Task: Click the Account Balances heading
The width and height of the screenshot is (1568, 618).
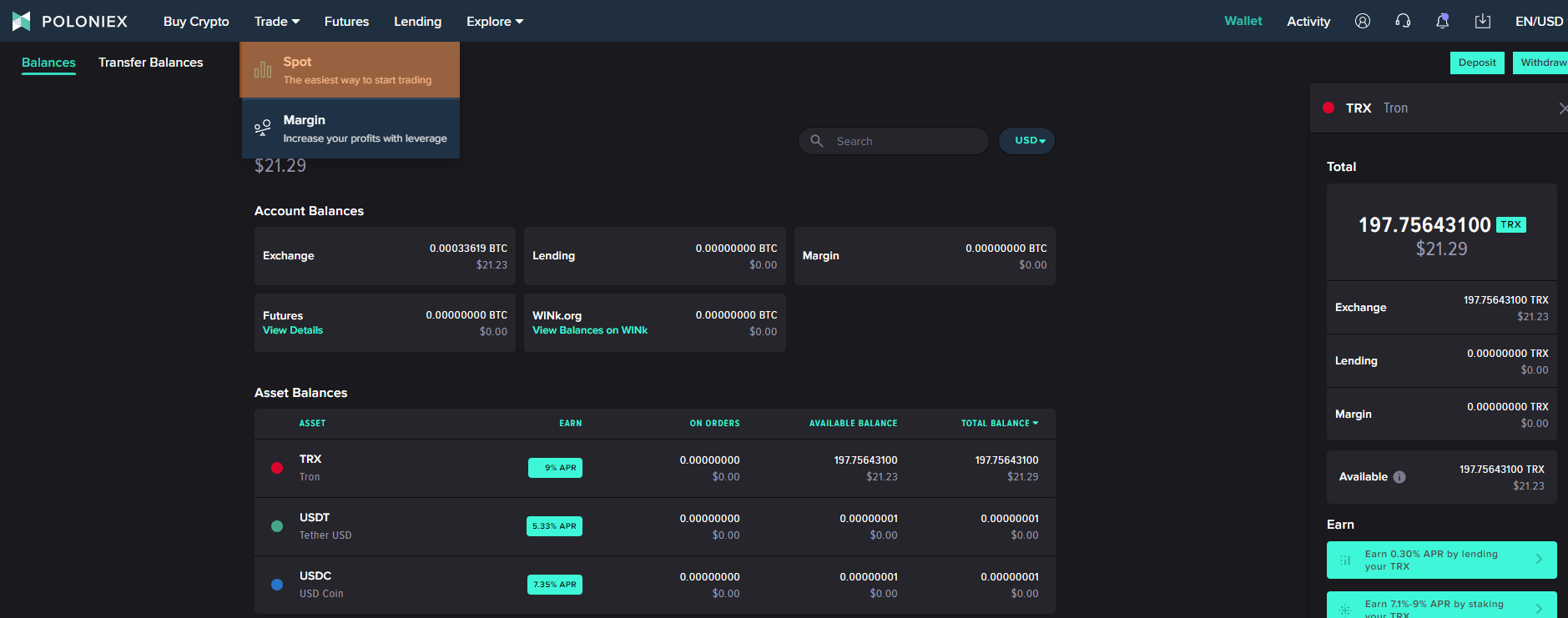Action: point(309,211)
